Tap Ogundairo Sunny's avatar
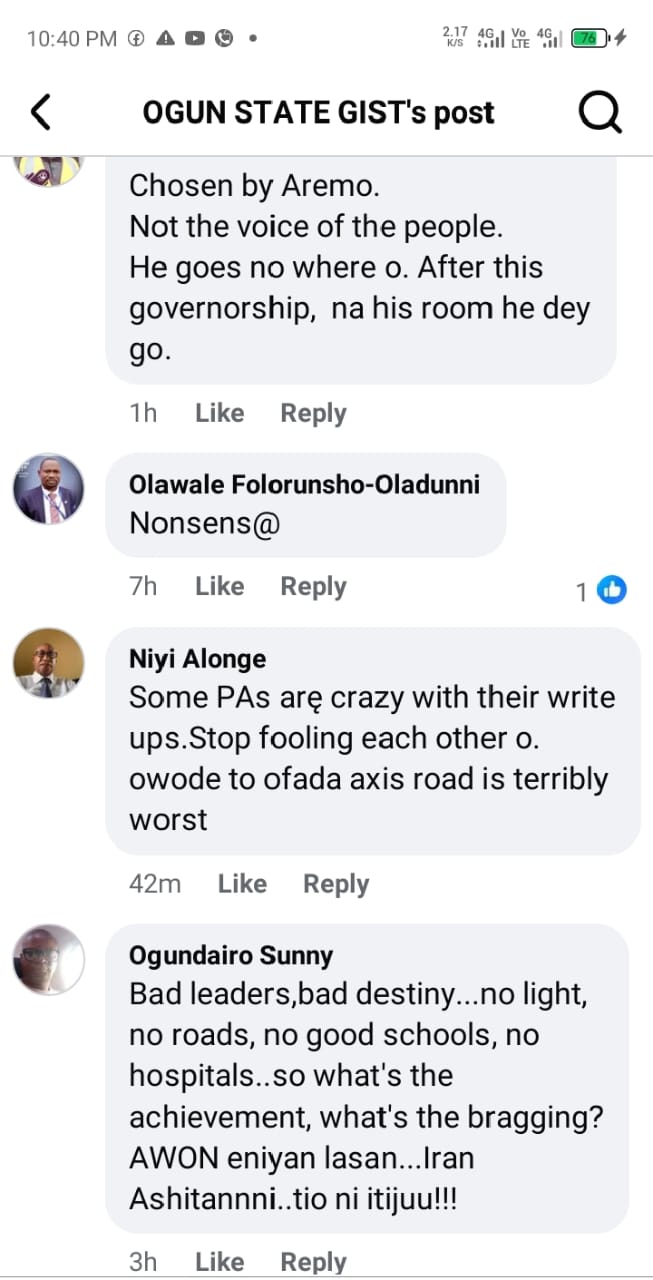653x1280 pixels. click(48, 960)
